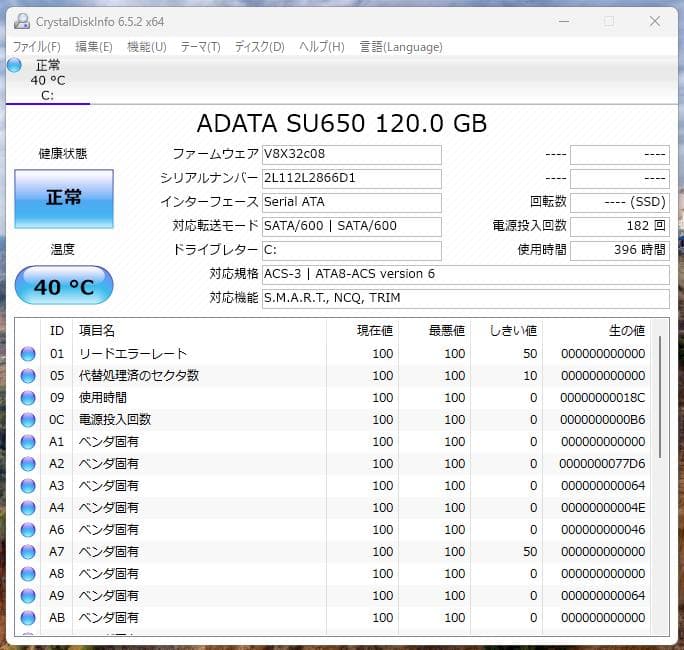This screenshot has width=684, height=650.
Task: Open the テーマ(T) menu
Action: pyautogui.click(x=201, y=47)
